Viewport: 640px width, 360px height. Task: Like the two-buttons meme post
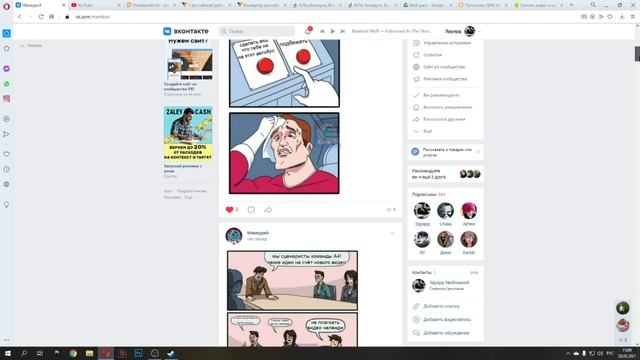[x=231, y=209]
